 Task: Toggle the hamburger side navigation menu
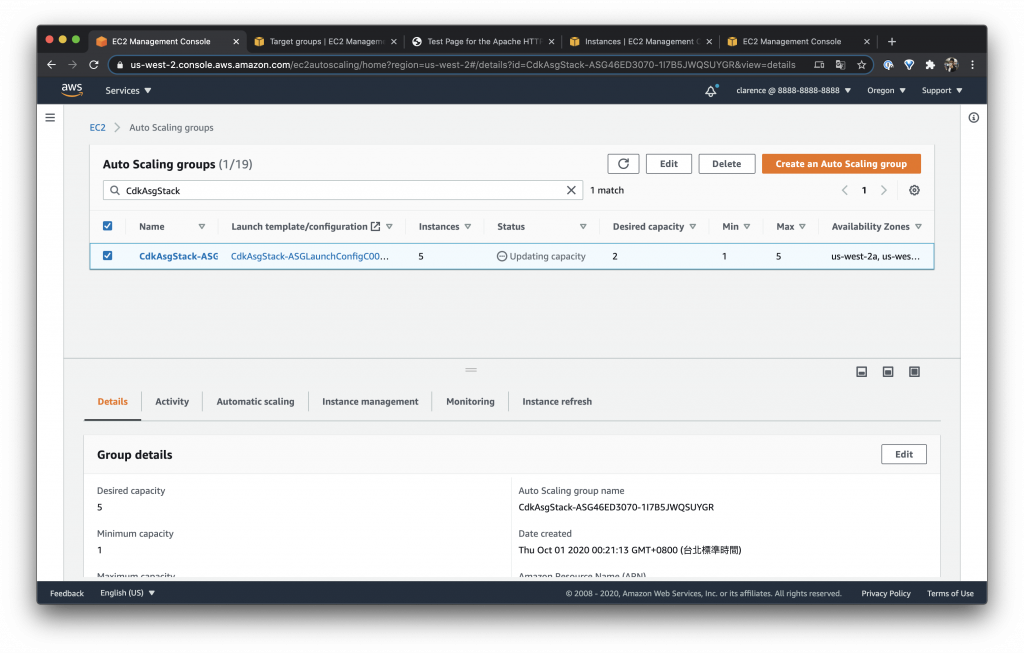pos(50,118)
